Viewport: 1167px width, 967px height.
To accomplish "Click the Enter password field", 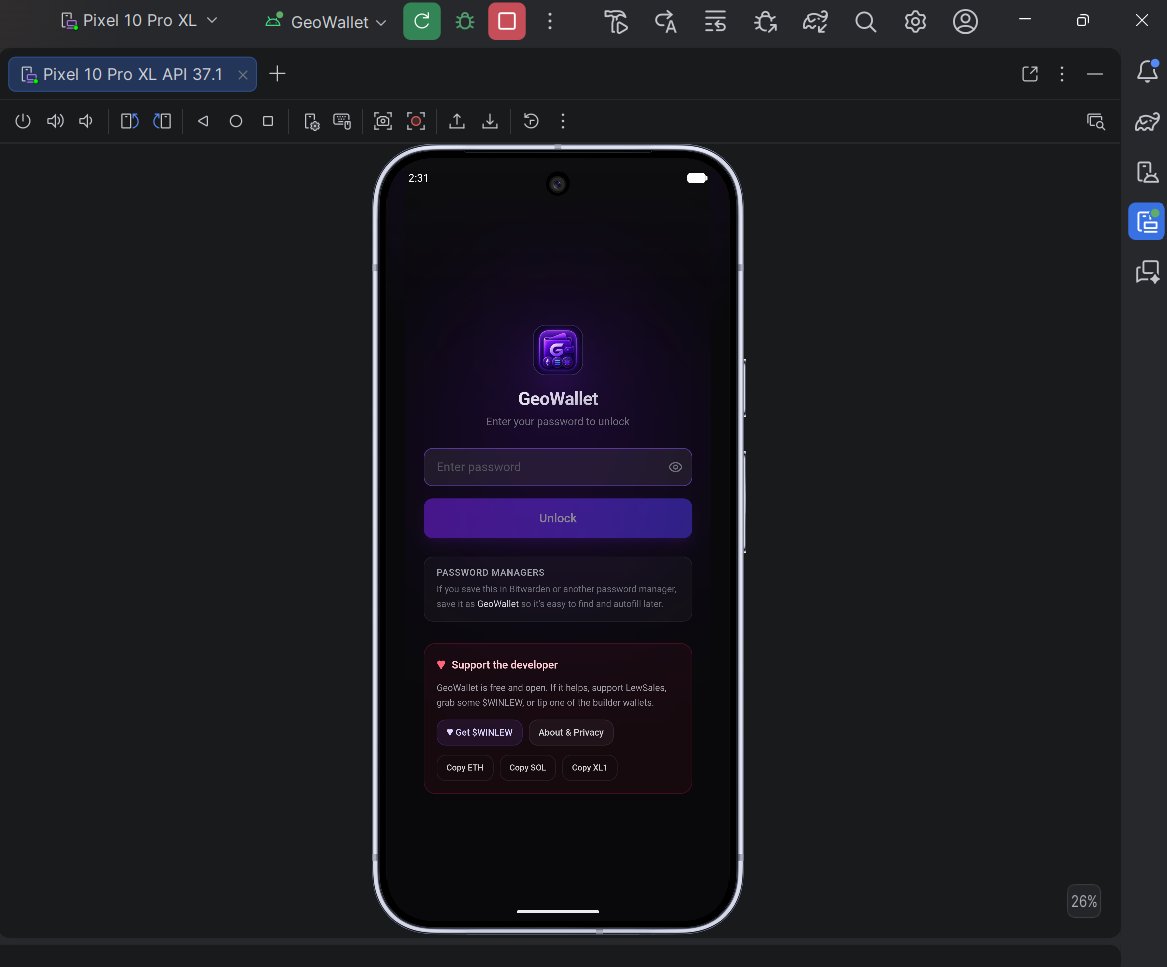I will [557, 467].
